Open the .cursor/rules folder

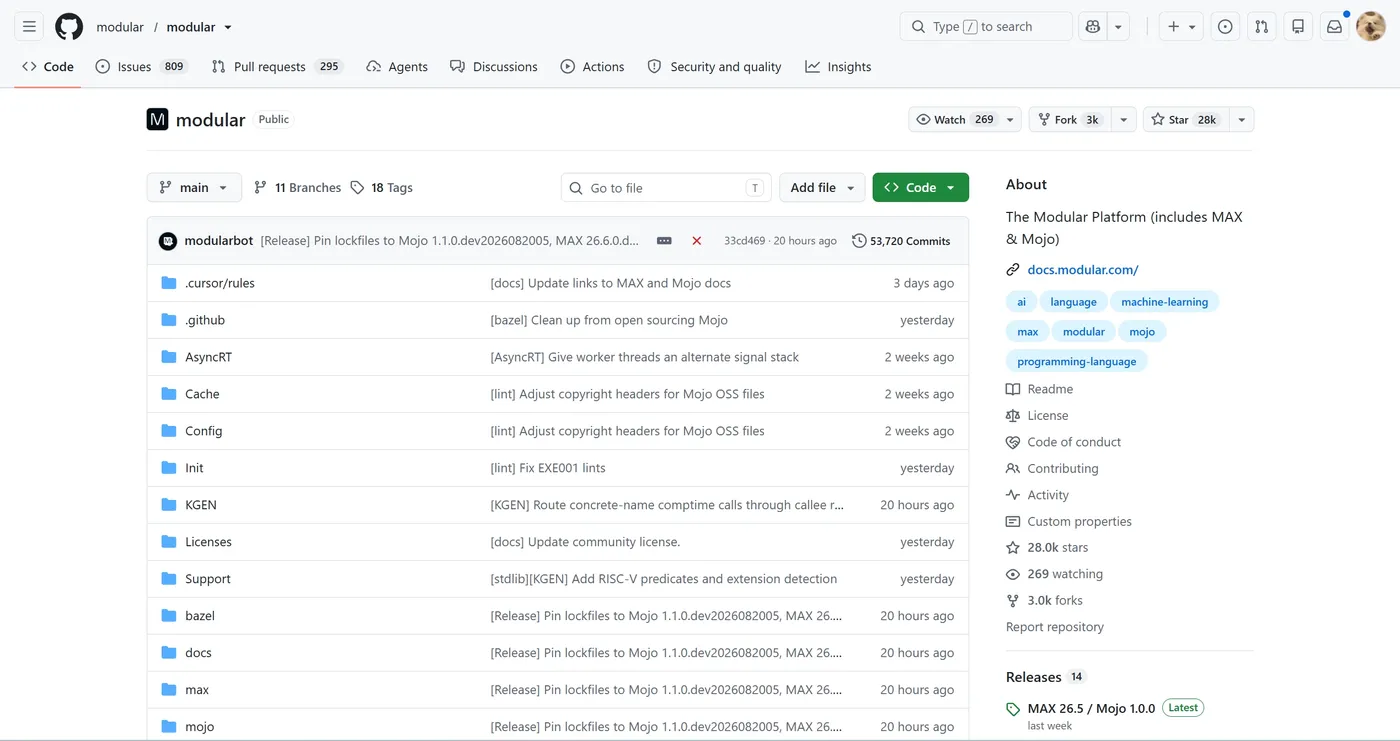click(x=220, y=283)
